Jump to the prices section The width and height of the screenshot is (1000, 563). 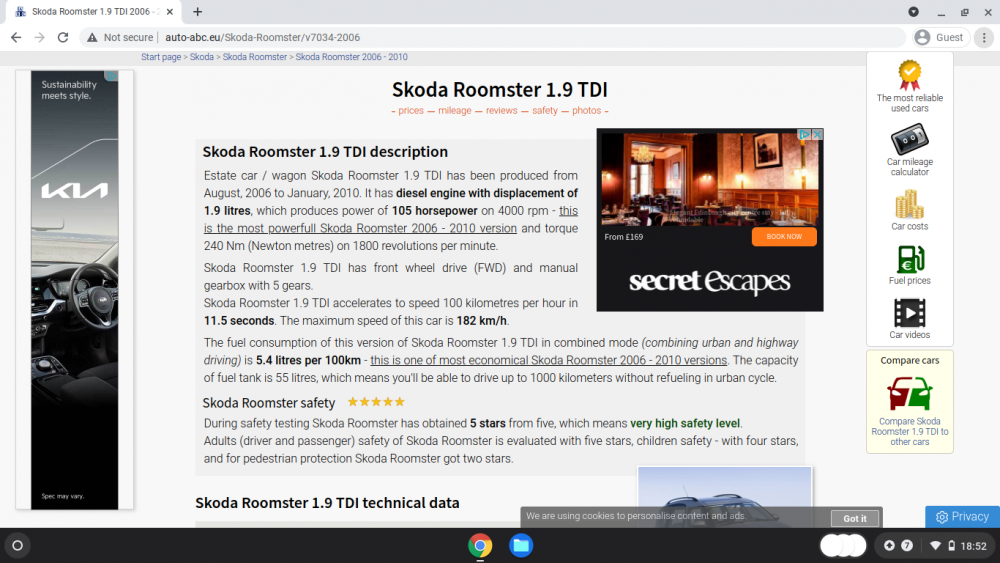[411, 110]
